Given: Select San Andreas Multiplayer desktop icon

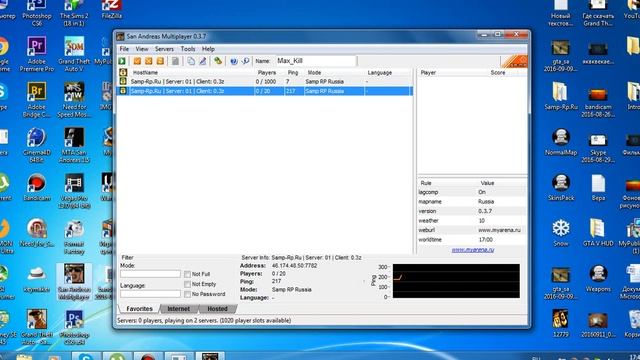Looking at the screenshot, I should tap(74, 282).
